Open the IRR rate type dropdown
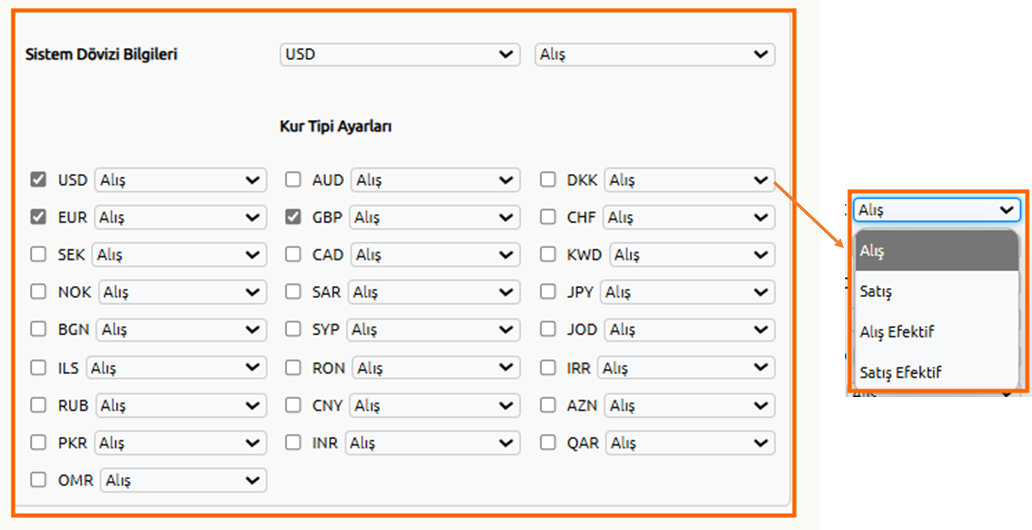 tap(686, 368)
